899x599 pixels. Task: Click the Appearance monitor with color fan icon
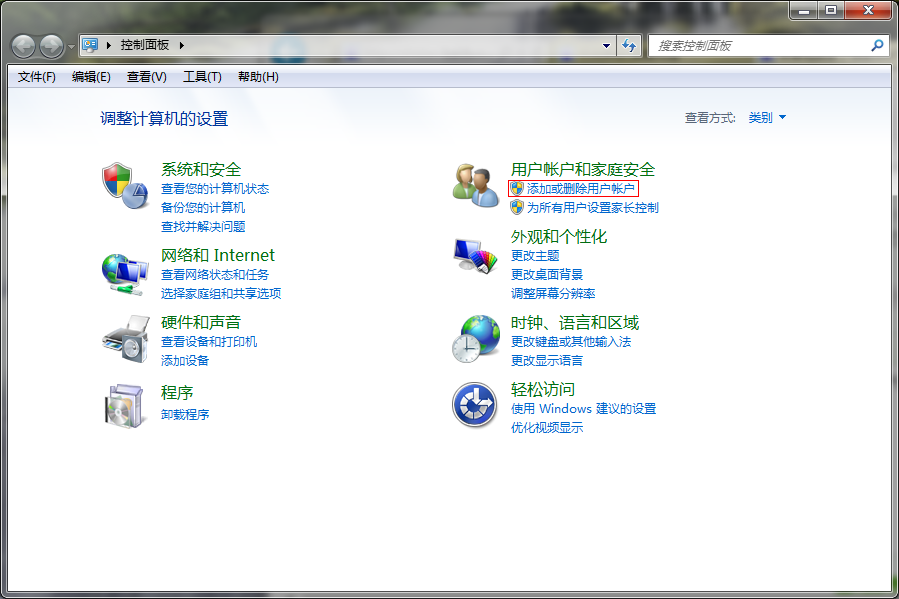click(x=475, y=256)
